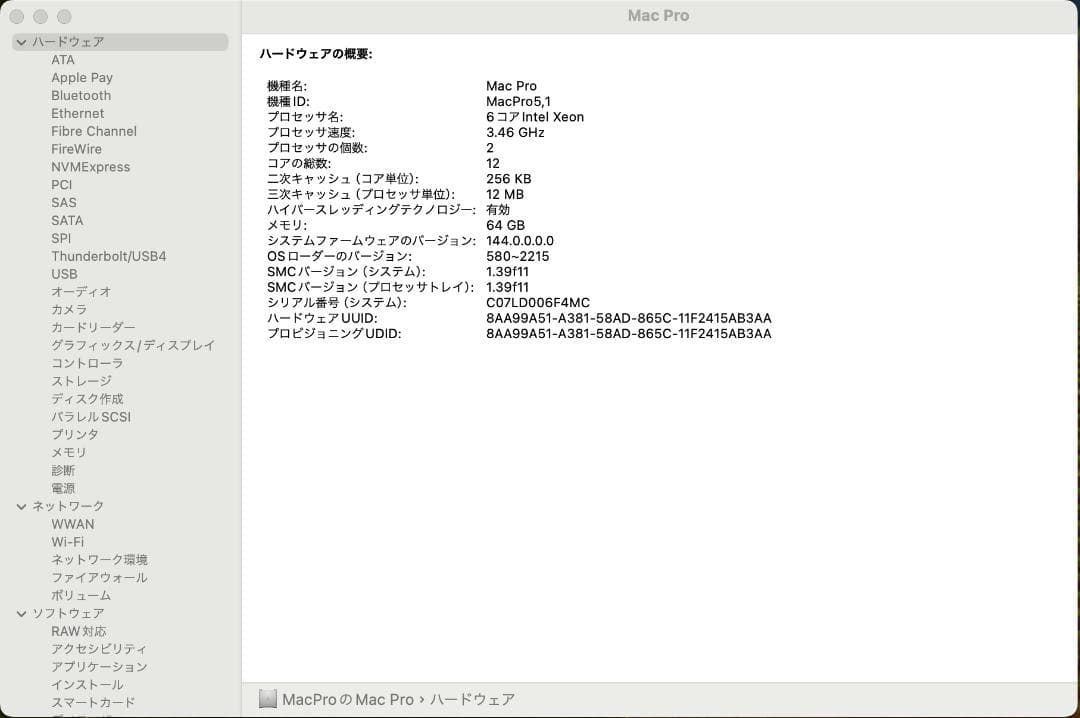Image resolution: width=1080 pixels, height=718 pixels.
Task: Select FireWire in the sidebar
Action: 76,150
